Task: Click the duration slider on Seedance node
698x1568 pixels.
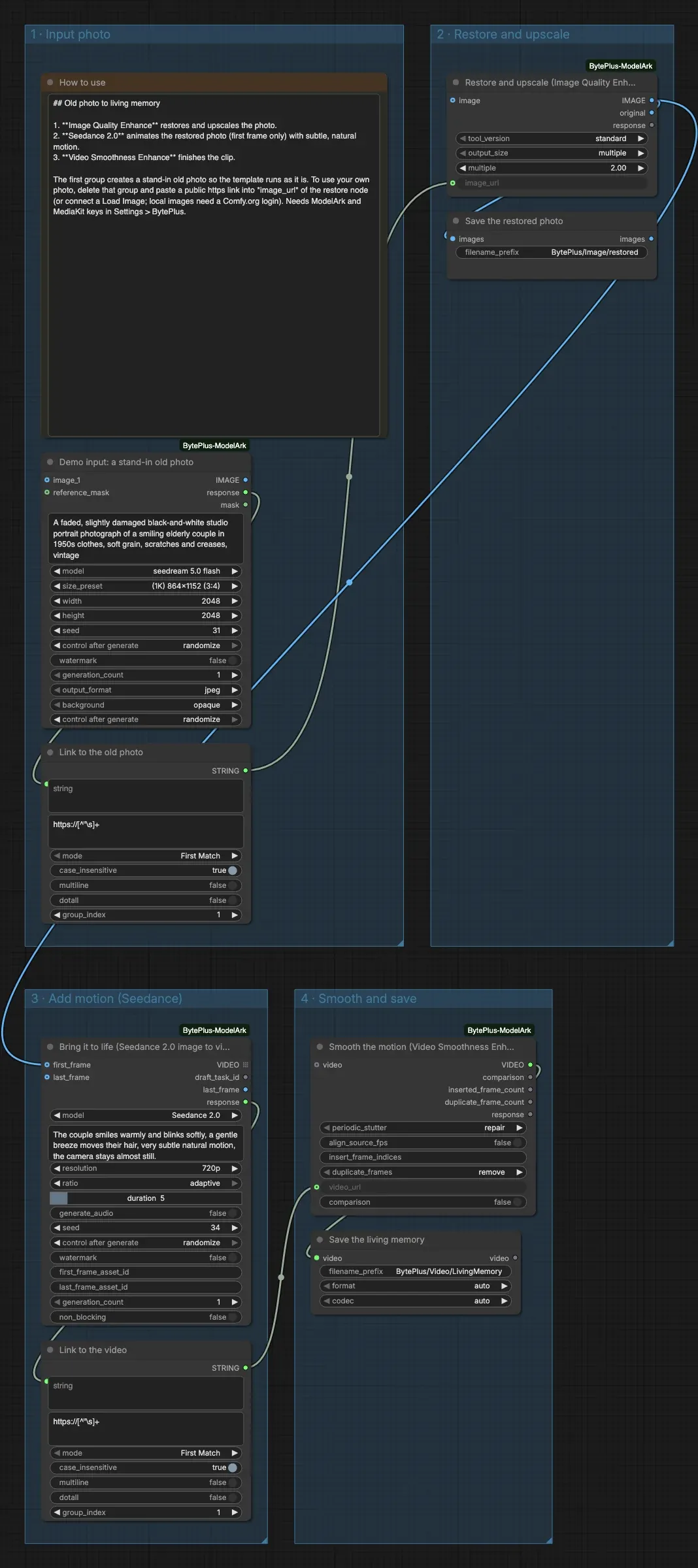Action: (x=146, y=1198)
